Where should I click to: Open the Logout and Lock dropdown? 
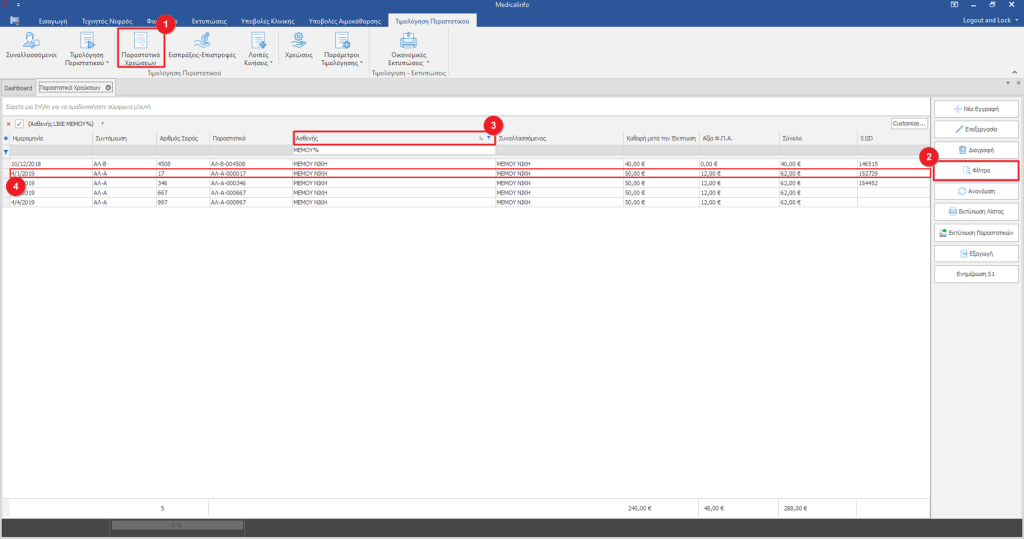pyautogui.click(x=990, y=20)
